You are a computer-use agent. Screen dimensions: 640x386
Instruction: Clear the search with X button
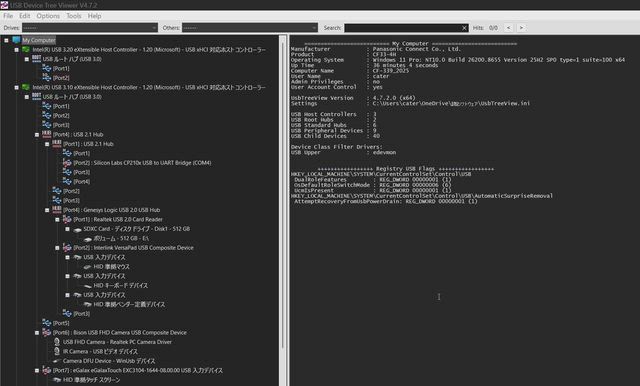pyautogui.click(x=464, y=28)
